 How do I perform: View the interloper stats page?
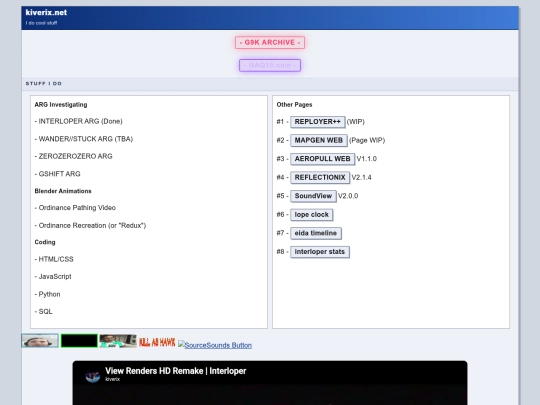(x=320, y=252)
